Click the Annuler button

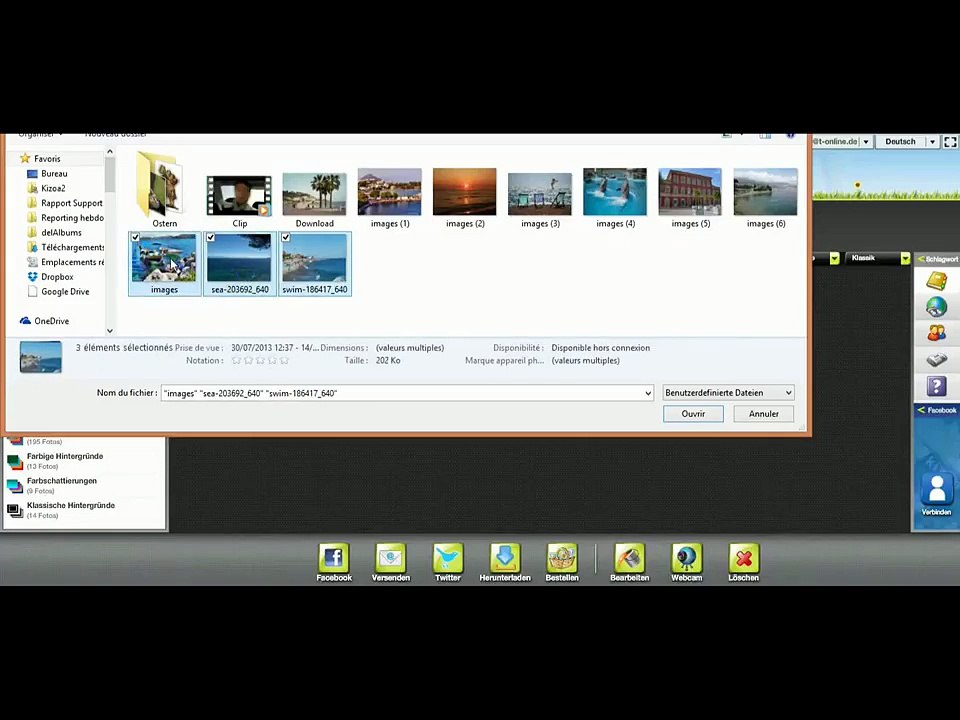tap(763, 414)
